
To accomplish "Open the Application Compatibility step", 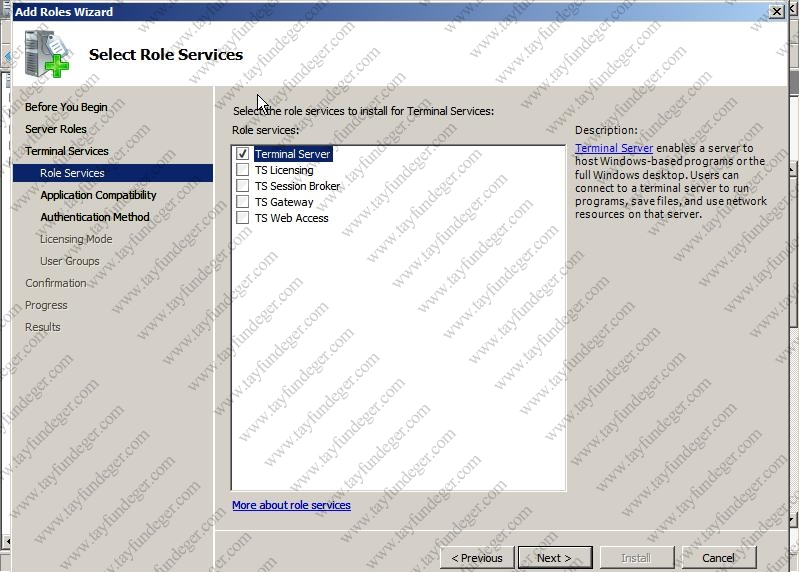I will click(x=98, y=195).
